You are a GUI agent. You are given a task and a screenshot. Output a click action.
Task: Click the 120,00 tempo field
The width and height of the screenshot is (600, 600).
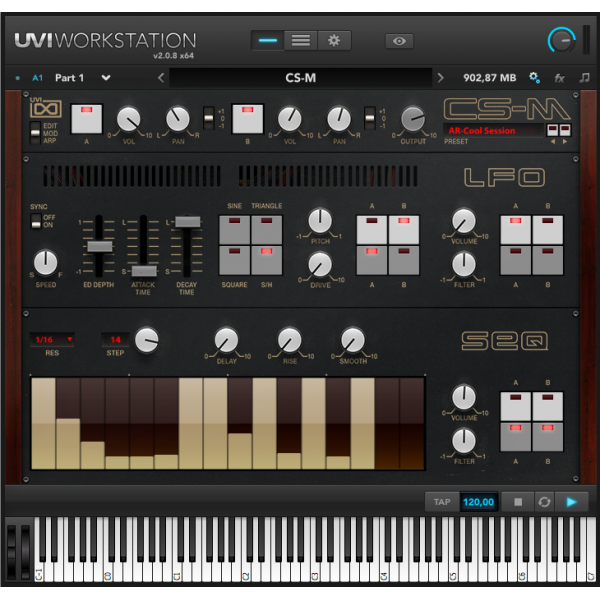tap(478, 502)
